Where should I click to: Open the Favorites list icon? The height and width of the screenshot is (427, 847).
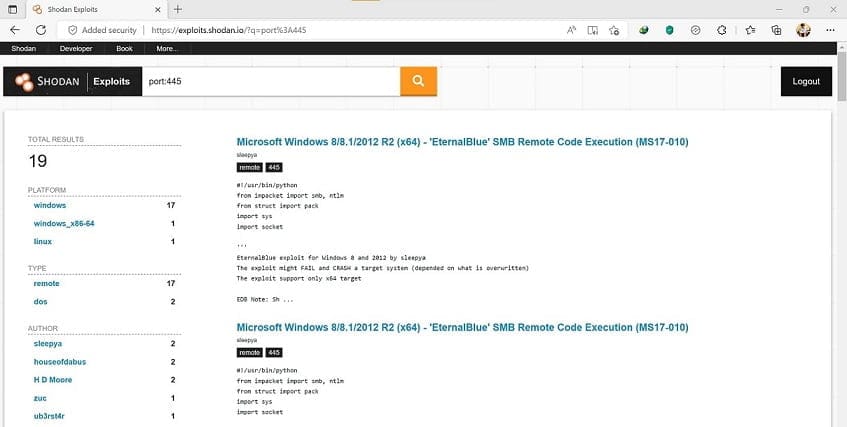pyautogui.click(x=748, y=30)
